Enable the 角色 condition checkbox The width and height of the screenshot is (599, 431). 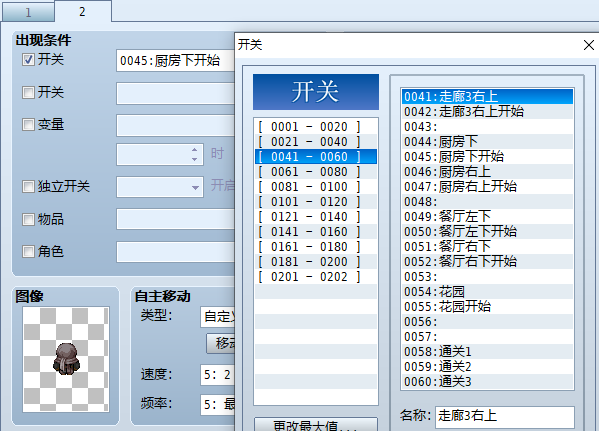tap(28, 251)
